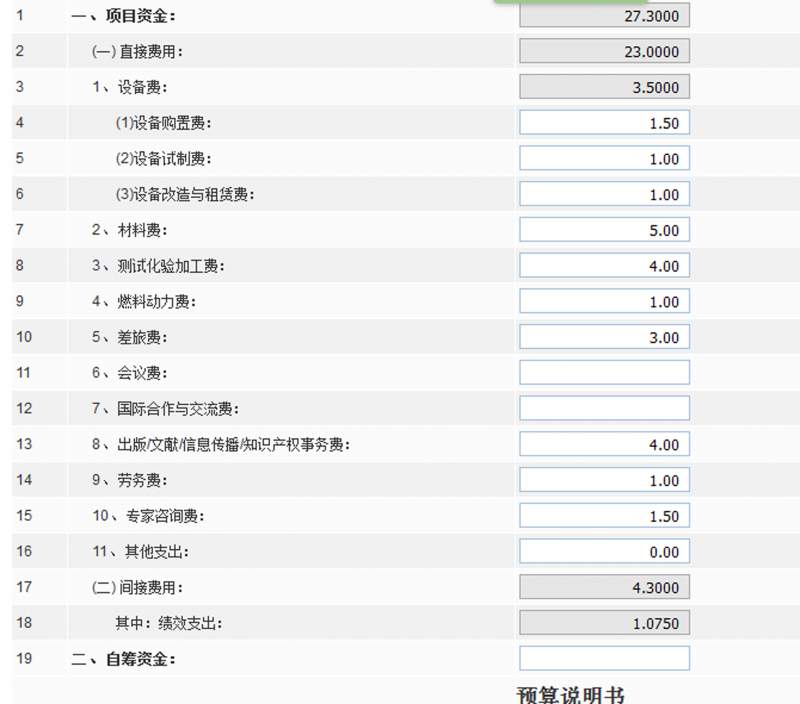Click the 直接费用 subtotal box
The image size is (800, 704).
pyautogui.click(x=605, y=51)
